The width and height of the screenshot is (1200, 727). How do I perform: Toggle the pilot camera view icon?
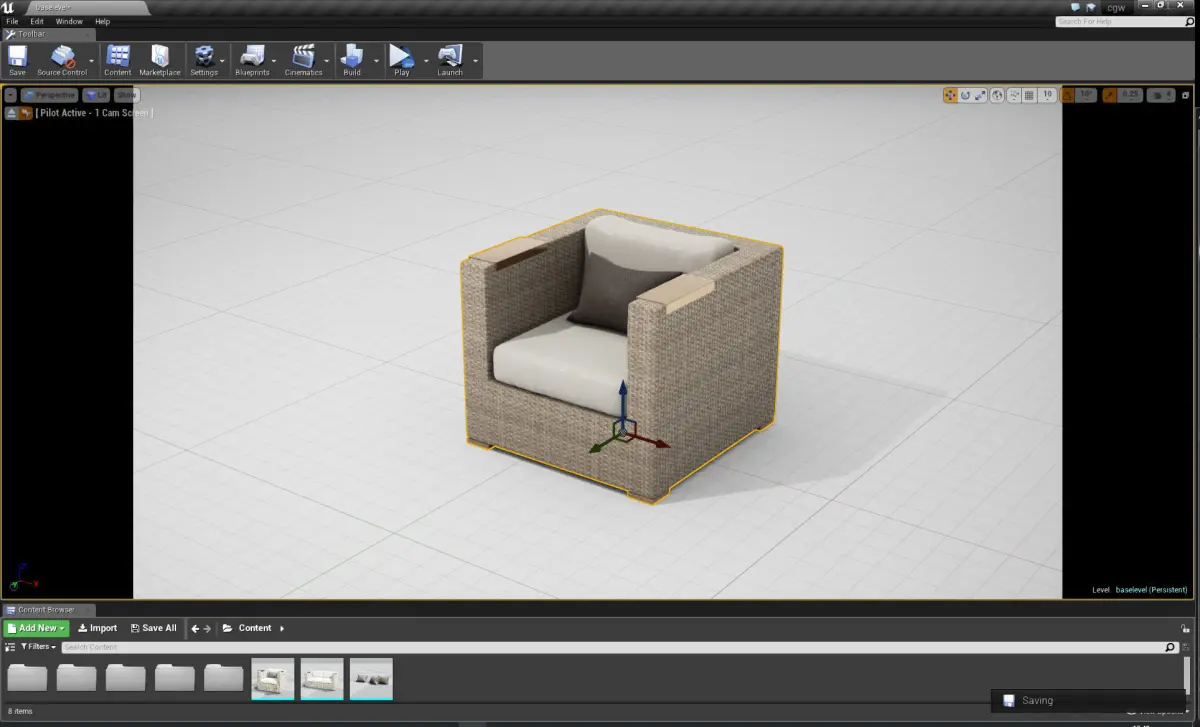tap(25, 113)
